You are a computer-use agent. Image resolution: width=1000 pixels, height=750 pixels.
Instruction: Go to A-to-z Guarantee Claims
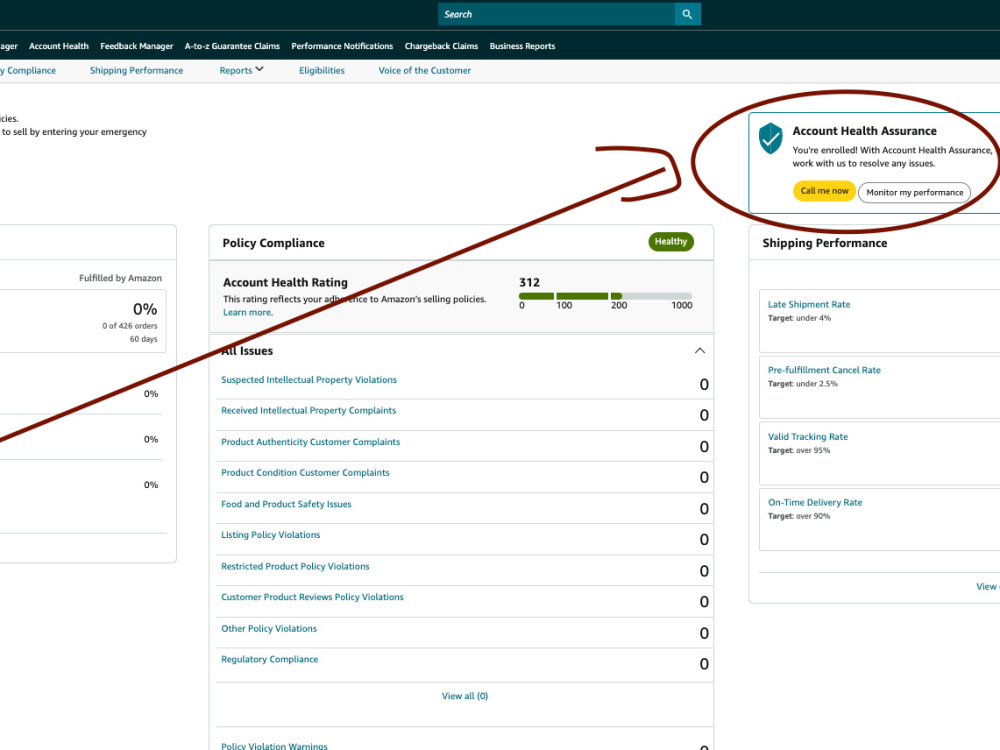[232, 46]
